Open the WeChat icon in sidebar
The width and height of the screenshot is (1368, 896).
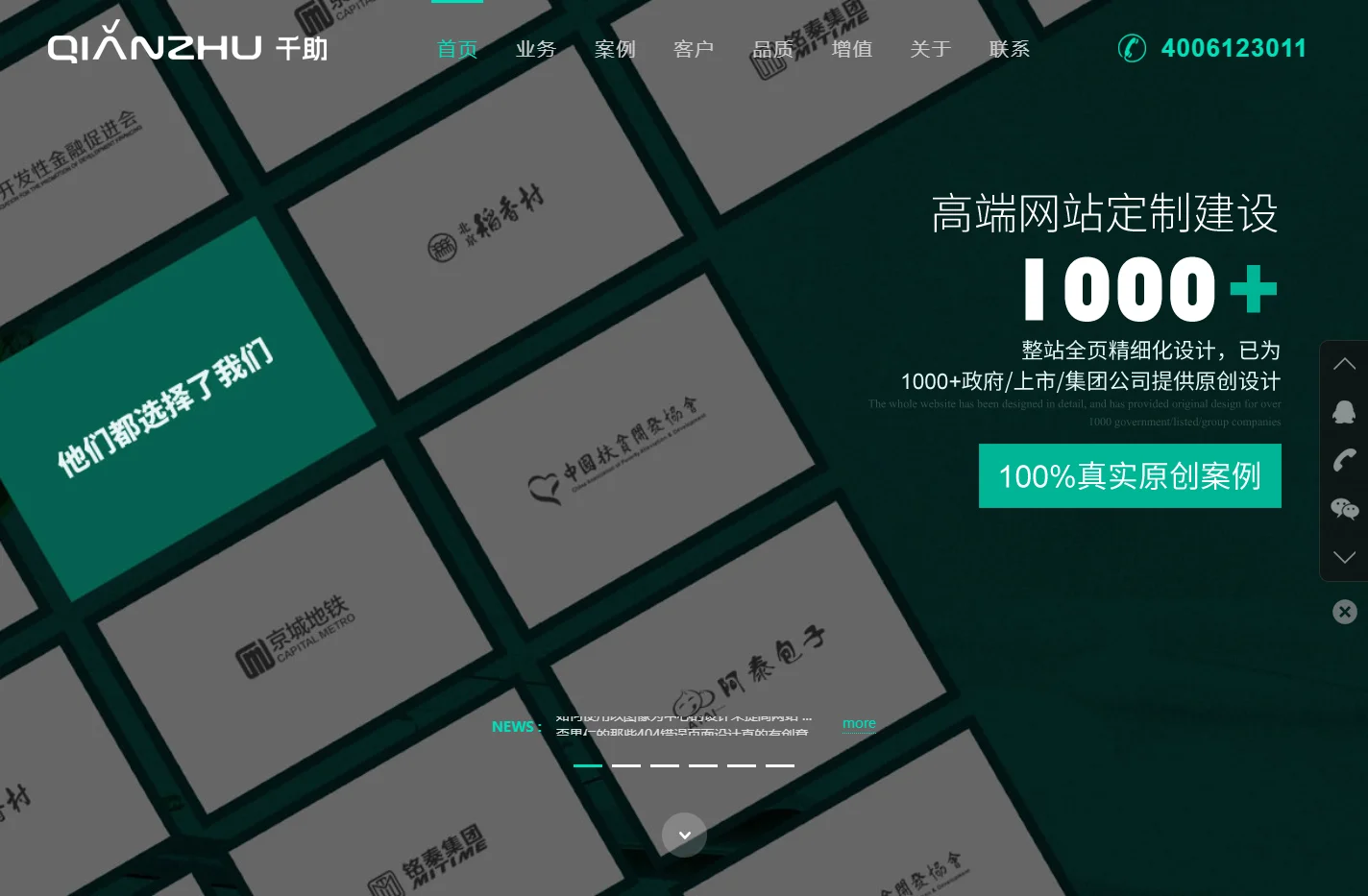(1344, 509)
